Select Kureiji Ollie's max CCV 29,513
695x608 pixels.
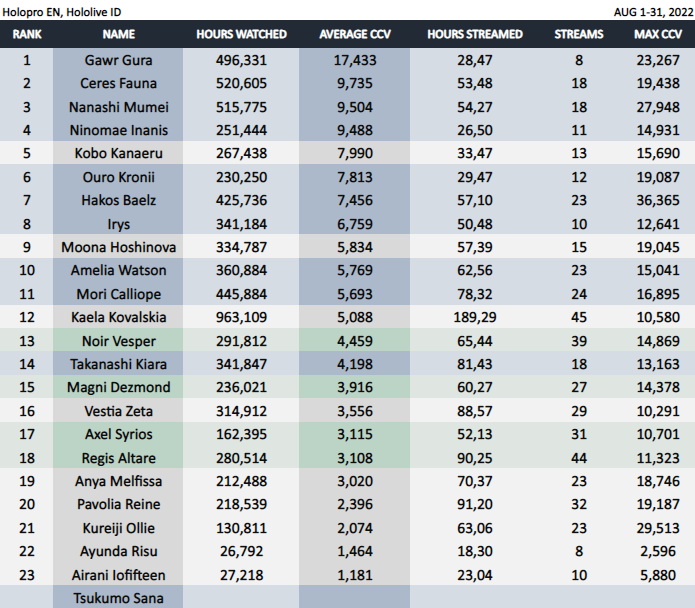point(658,528)
